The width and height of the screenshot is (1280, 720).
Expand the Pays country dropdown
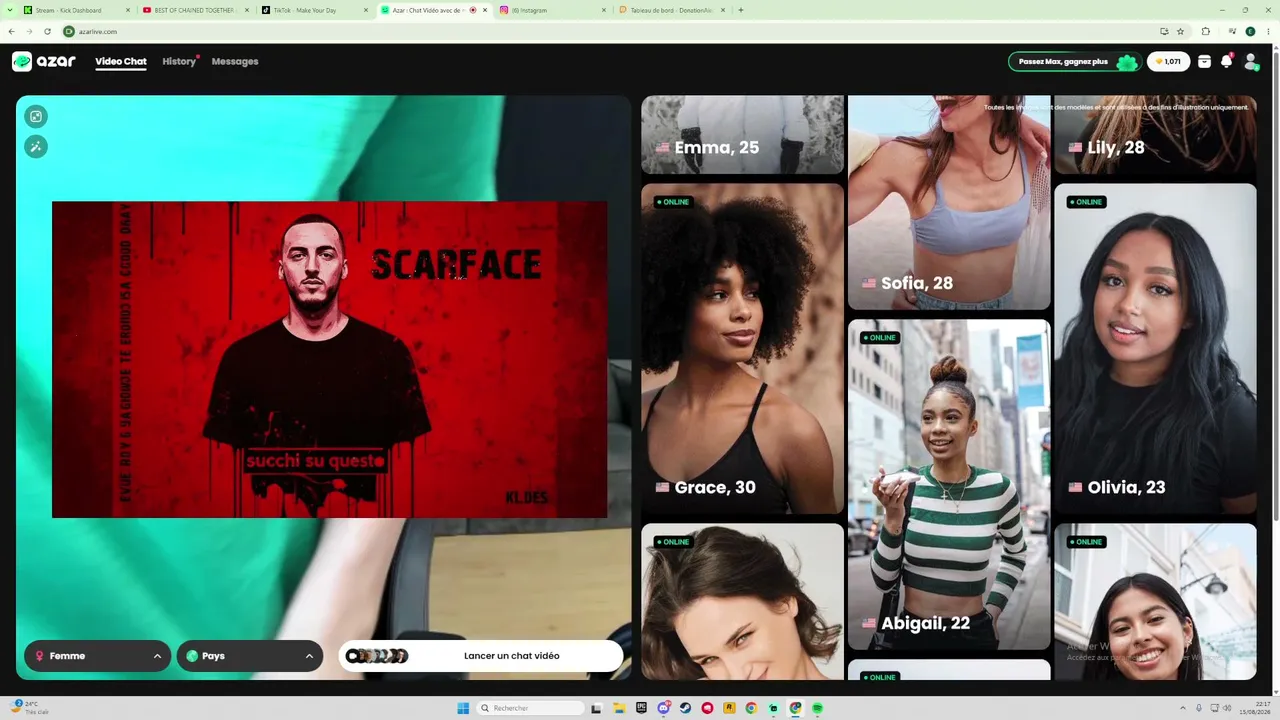[x=249, y=656]
